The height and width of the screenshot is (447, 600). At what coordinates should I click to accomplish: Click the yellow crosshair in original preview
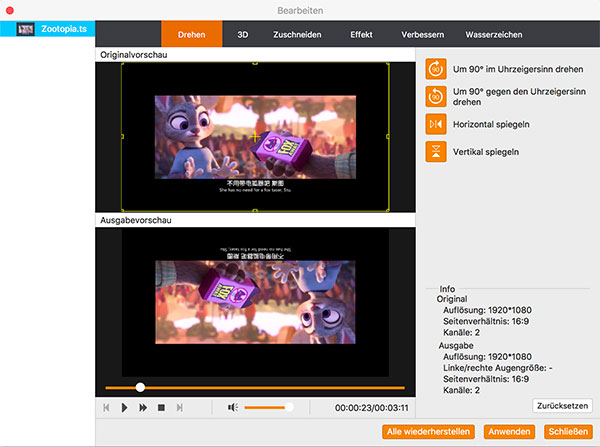click(x=255, y=137)
